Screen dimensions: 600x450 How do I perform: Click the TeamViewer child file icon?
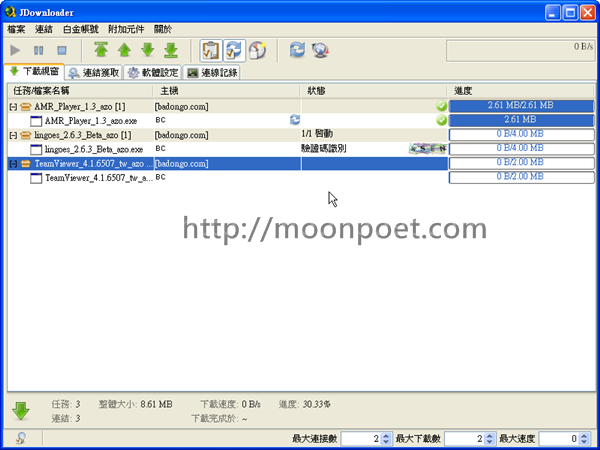[x=36, y=178]
